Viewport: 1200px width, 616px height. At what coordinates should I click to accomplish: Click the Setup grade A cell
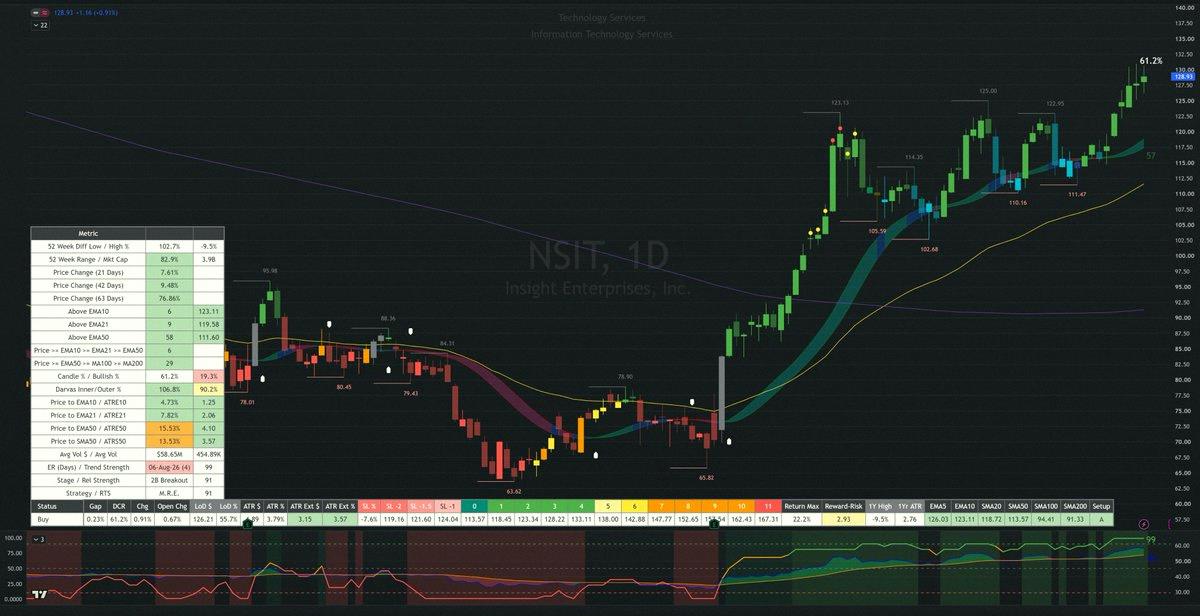pos(1102,519)
